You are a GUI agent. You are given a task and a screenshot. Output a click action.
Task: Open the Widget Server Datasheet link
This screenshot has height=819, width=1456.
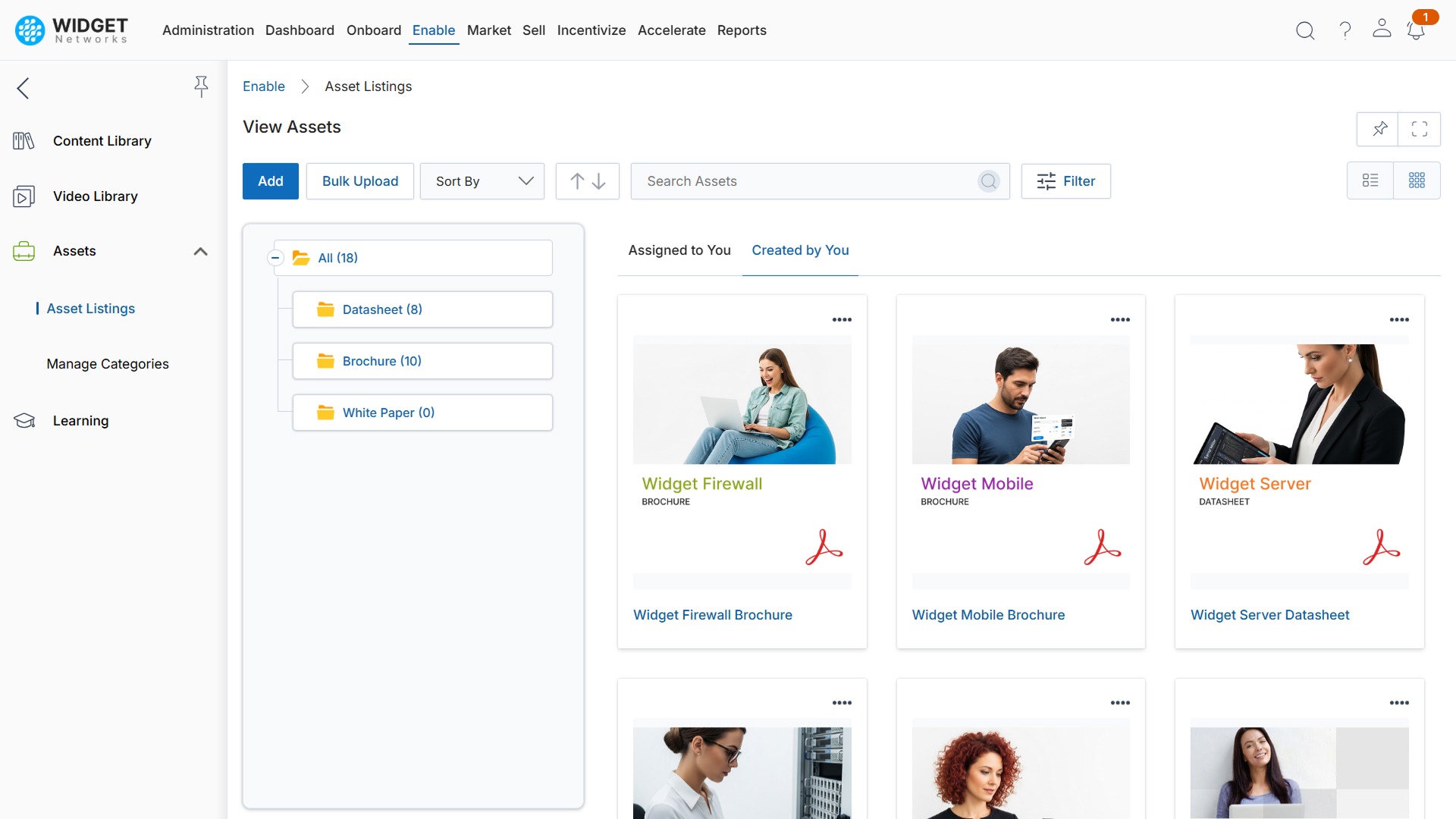coord(1269,615)
